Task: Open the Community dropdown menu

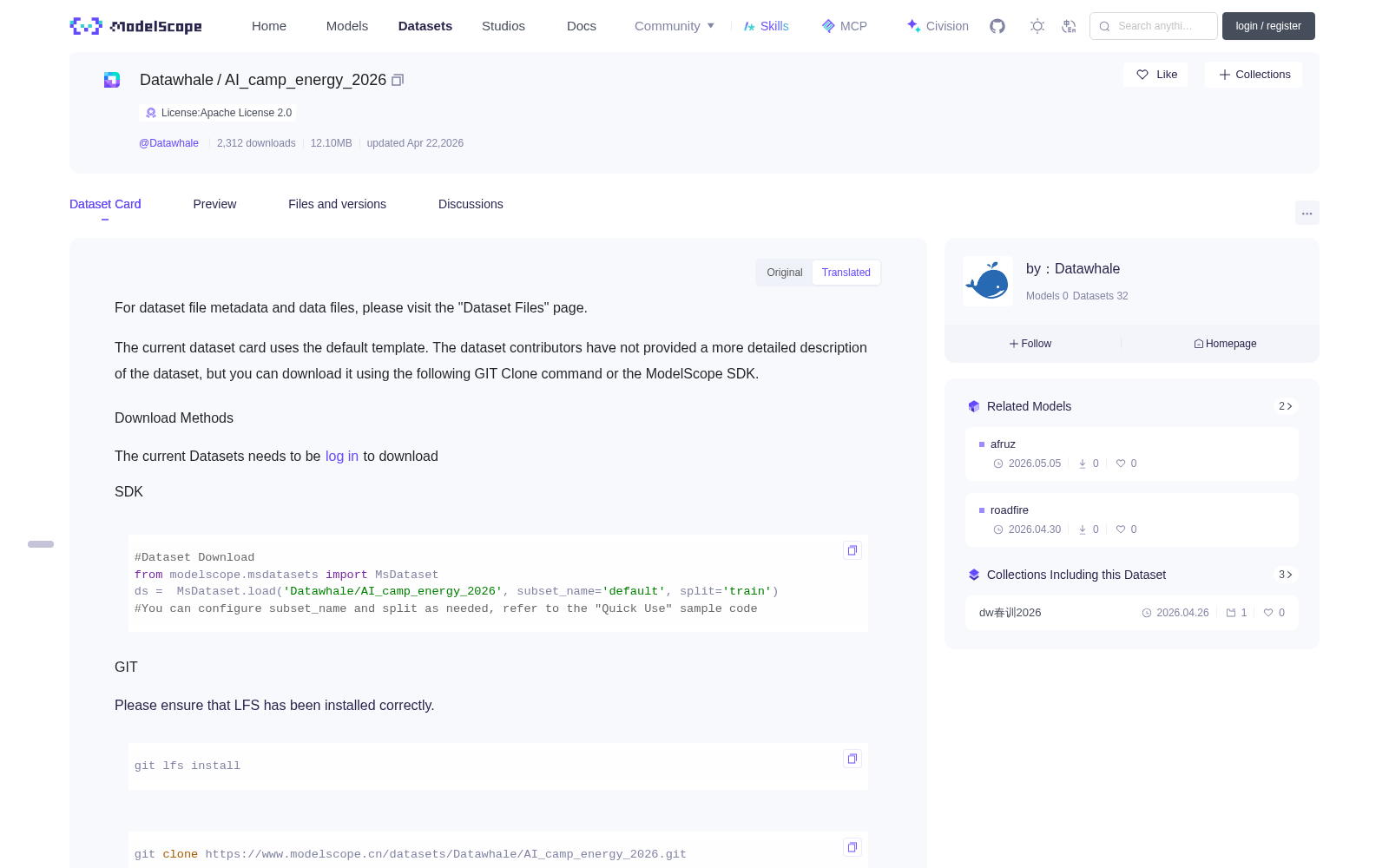Action: tap(675, 26)
